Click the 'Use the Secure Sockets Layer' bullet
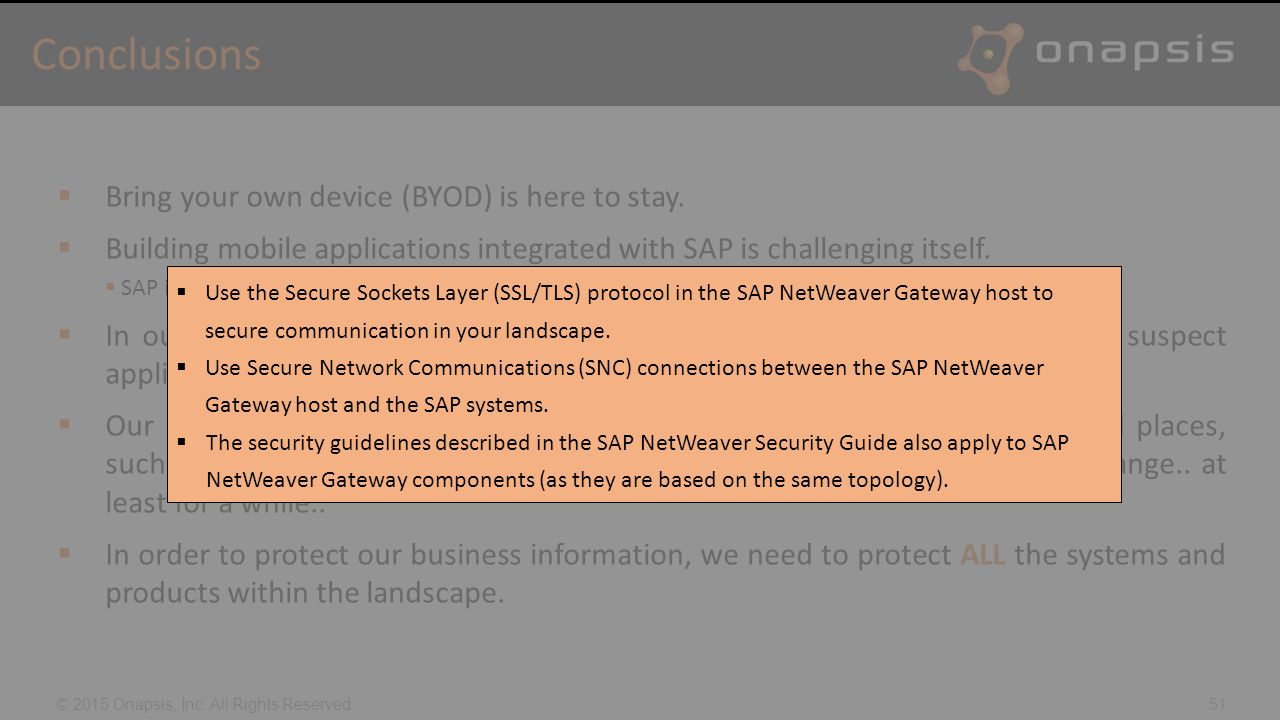This screenshot has height=720, width=1280. pyautogui.click(x=629, y=293)
